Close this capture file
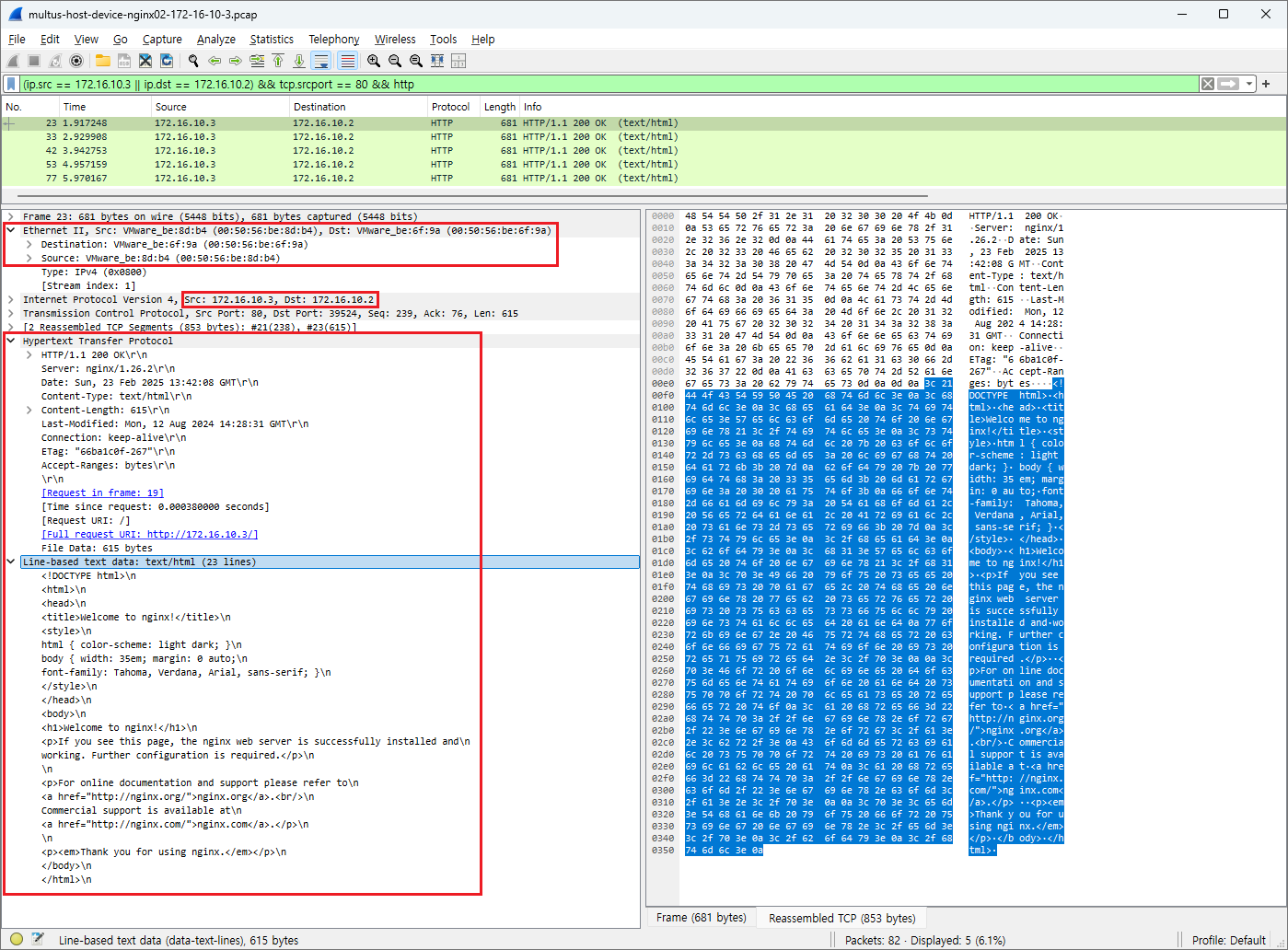Screen dimensions: 1288x950 145,61
